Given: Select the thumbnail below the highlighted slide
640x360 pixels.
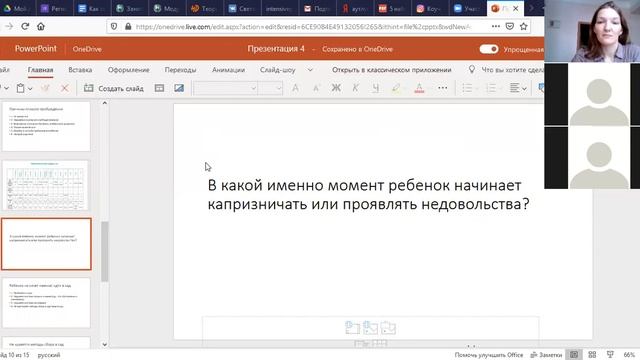Looking at the screenshot, I should 46,302.
